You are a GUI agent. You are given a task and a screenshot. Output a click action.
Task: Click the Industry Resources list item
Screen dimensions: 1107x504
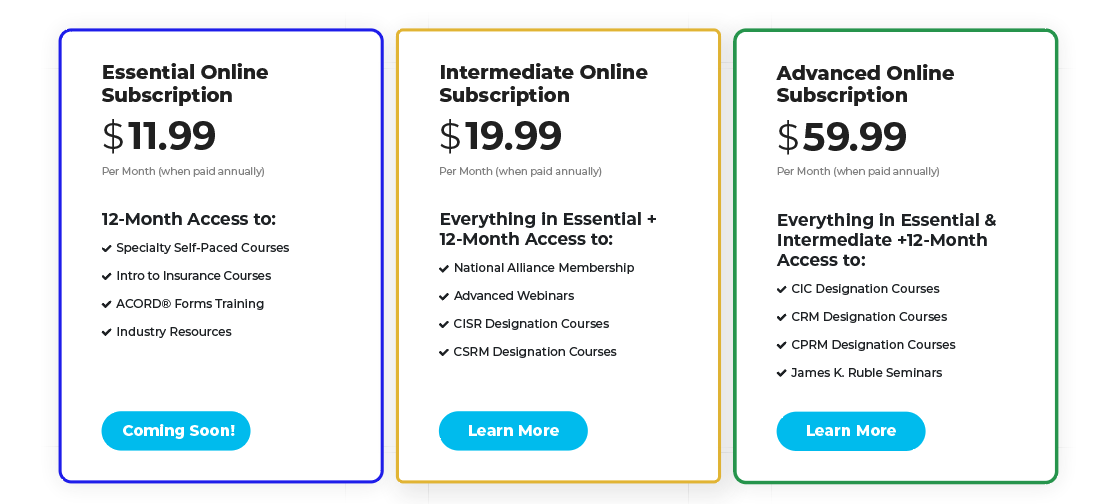[x=173, y=332]
